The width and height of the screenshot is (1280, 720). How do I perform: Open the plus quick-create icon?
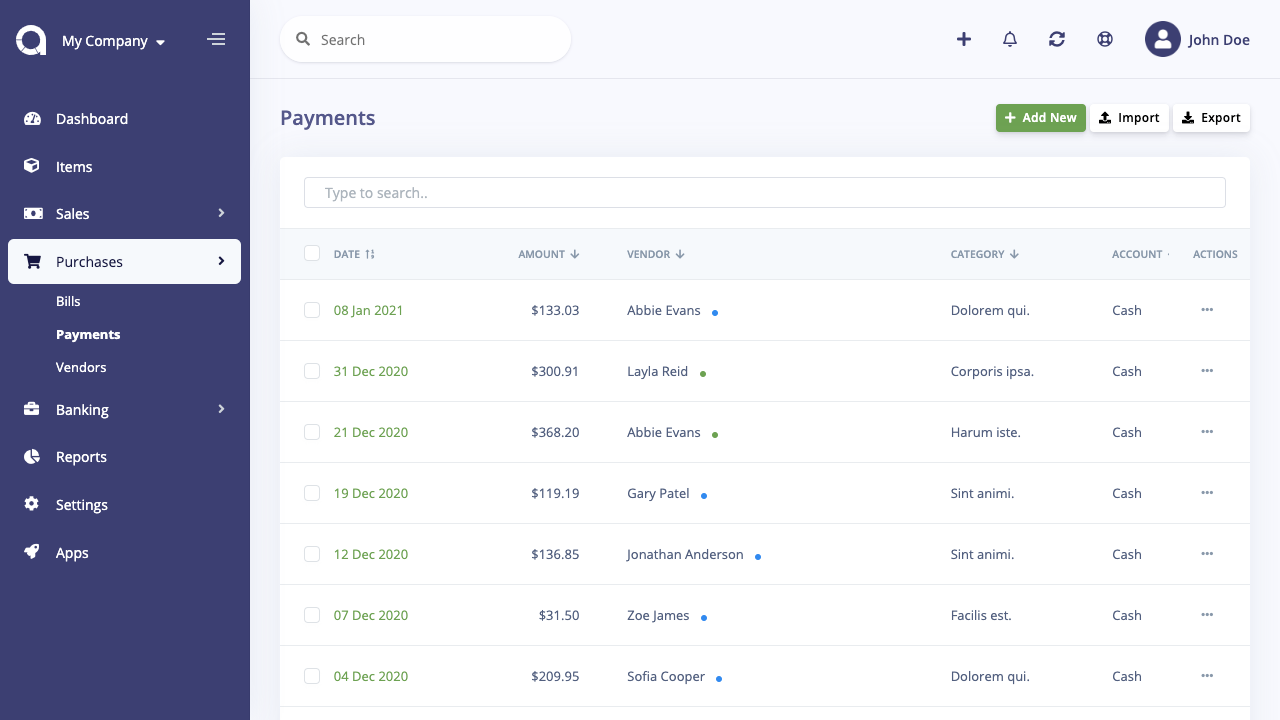click(964, 40)
